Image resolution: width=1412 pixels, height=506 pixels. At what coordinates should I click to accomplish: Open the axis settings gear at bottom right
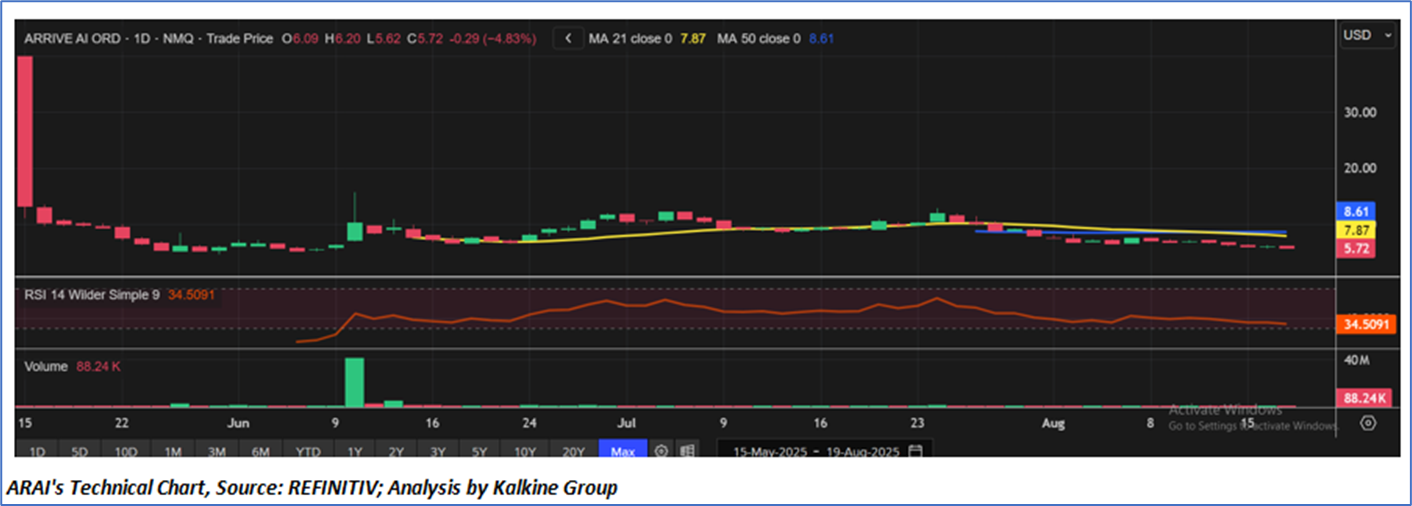(1368, 423)
